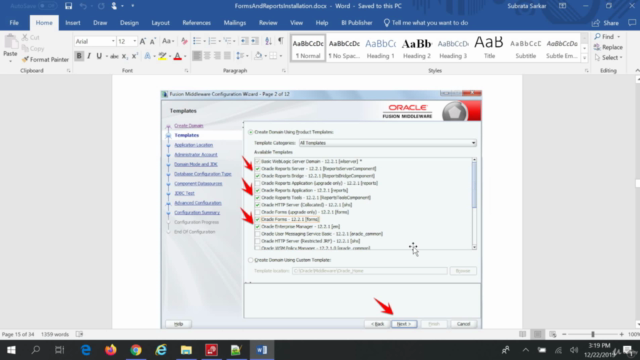Open the Layout tab
Image resolution: width=640 pixels, height=360 pixels.
[x=160, y=23]
